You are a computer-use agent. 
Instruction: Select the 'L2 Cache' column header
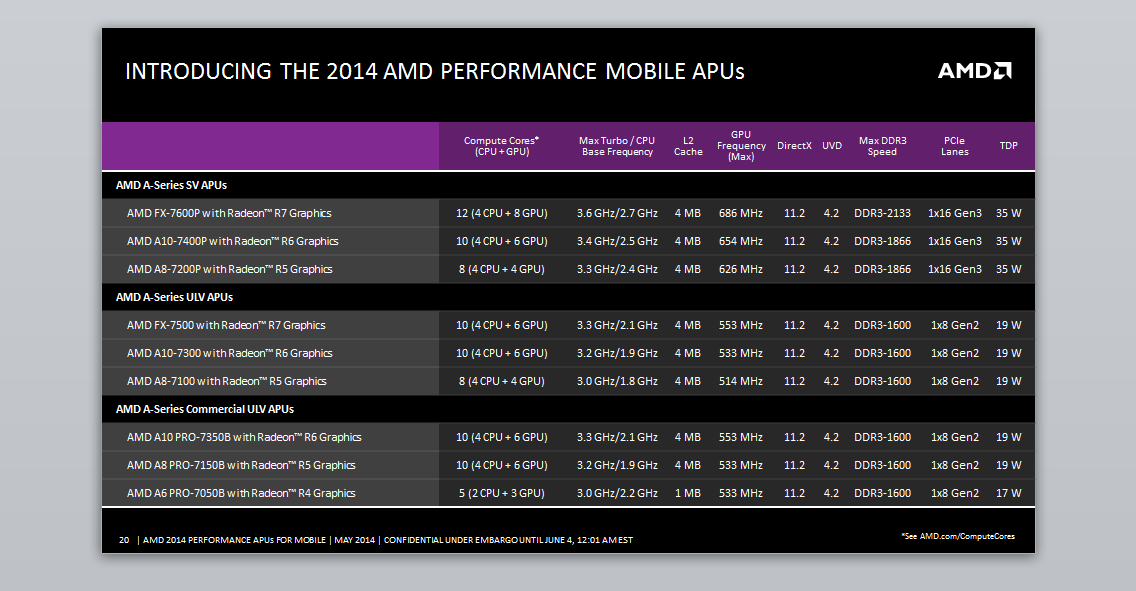[688, 146]
